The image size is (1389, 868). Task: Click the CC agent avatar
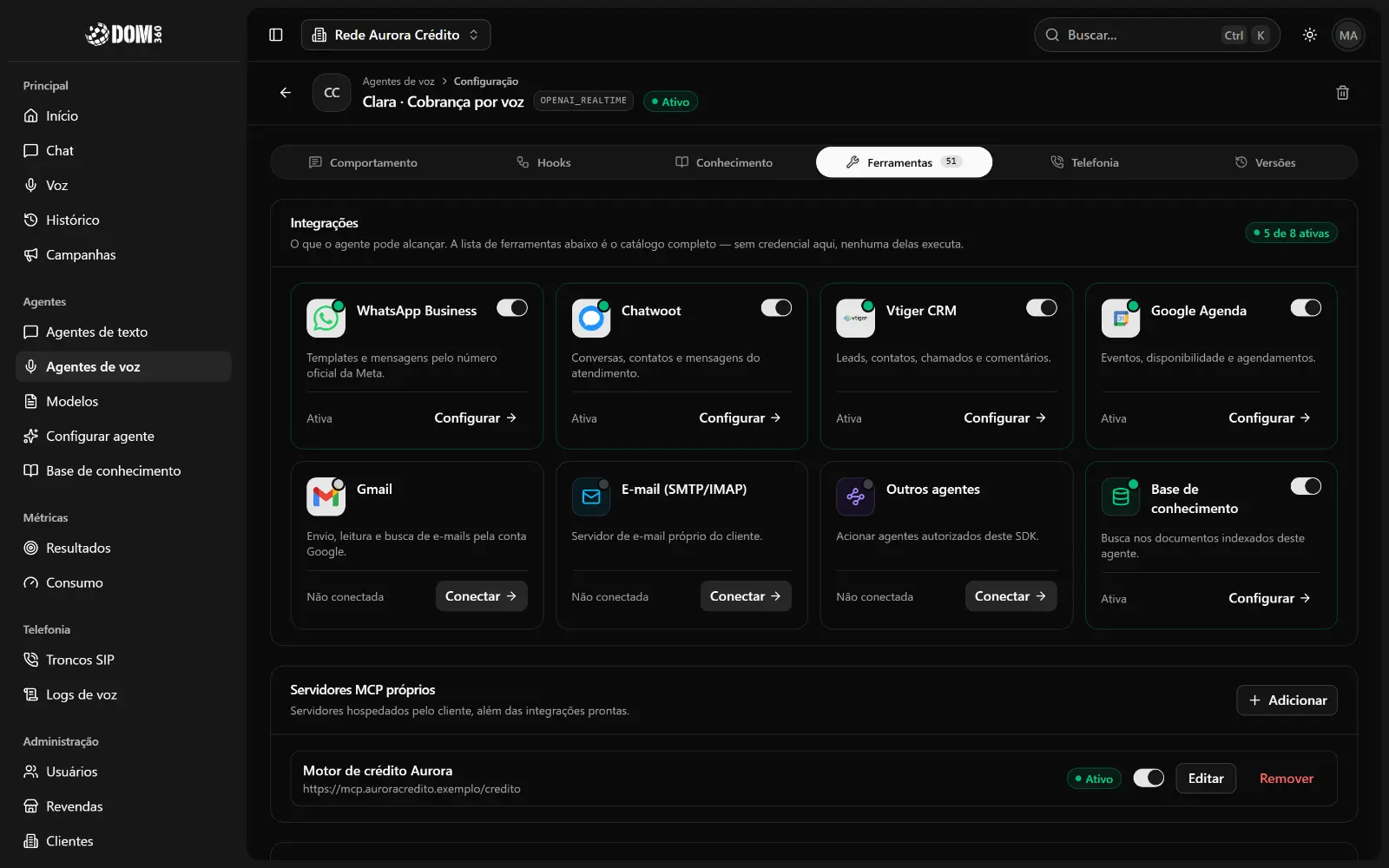332,92
